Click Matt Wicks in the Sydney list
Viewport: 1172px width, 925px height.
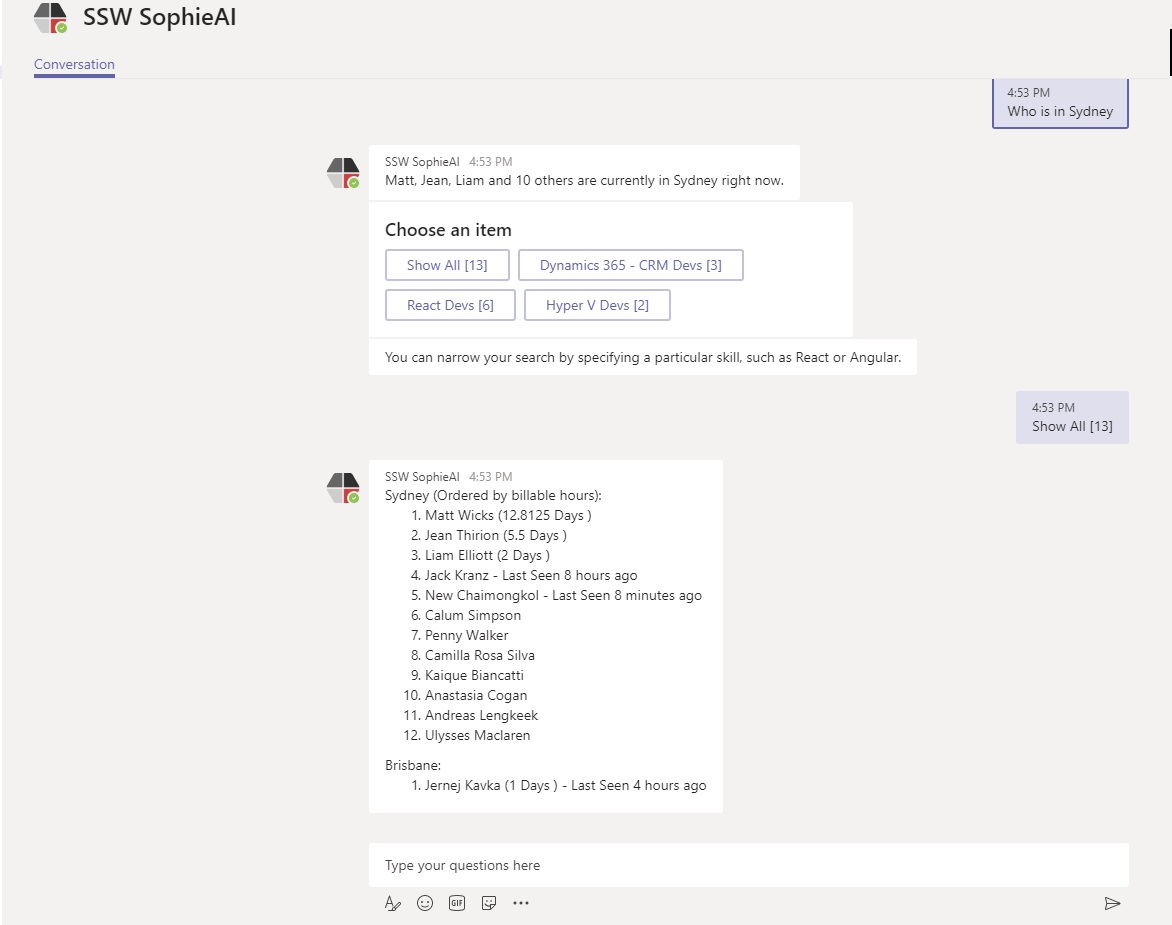tap(459, 515)
